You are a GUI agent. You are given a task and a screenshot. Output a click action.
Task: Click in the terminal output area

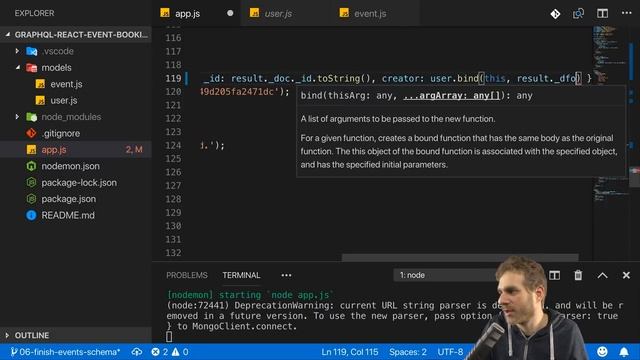(x=327, y=316)
